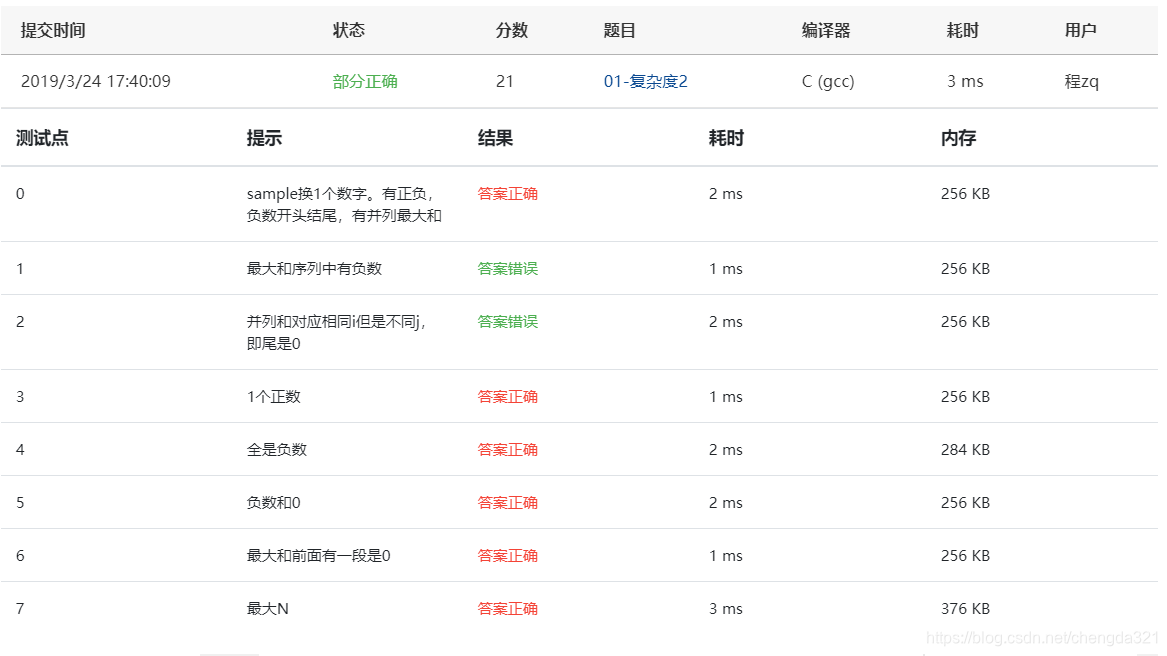Click the user name 程zq
Image resolution: width=1167 pixels, height=656 pixels.
pos(1081,81)
